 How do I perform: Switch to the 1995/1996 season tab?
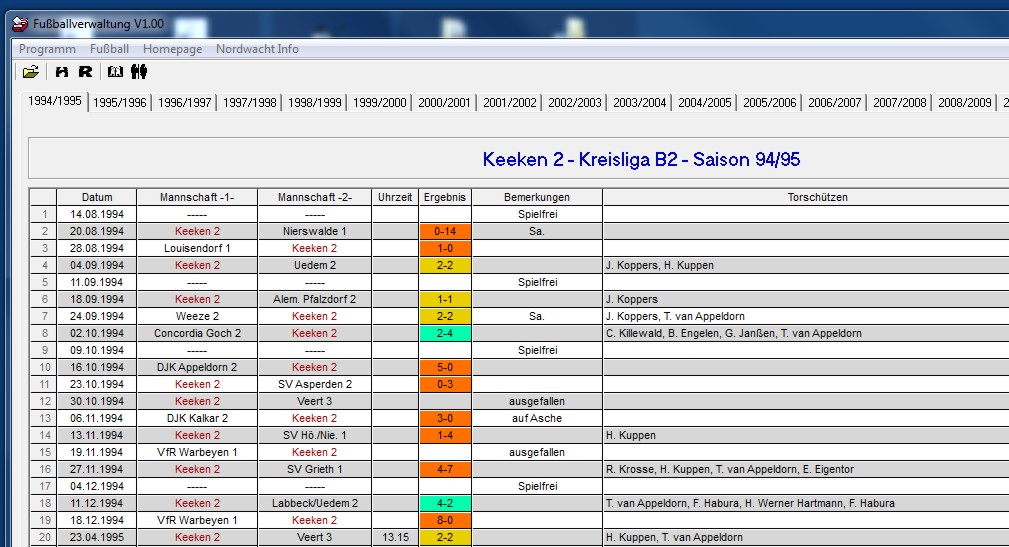click(120, 103)
